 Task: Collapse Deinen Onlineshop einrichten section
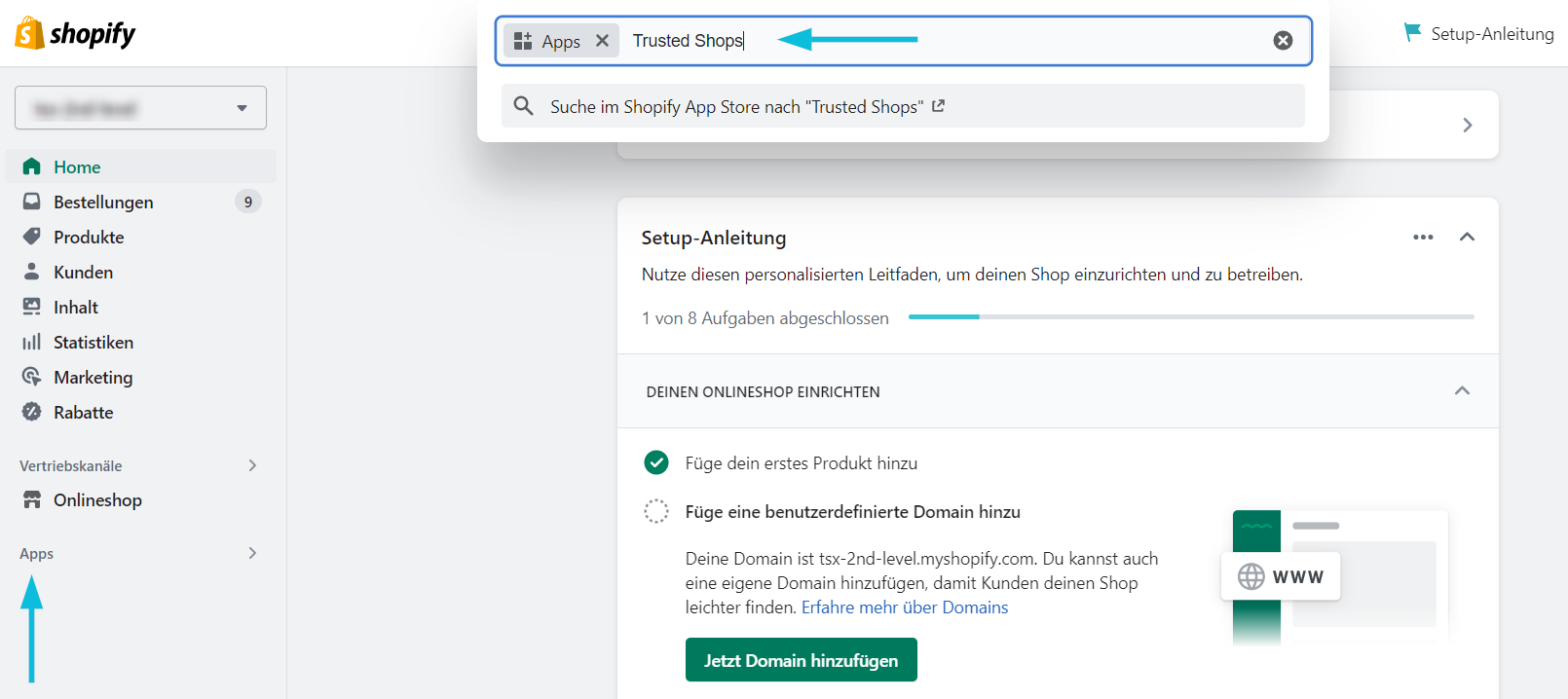pos(1462,390)
